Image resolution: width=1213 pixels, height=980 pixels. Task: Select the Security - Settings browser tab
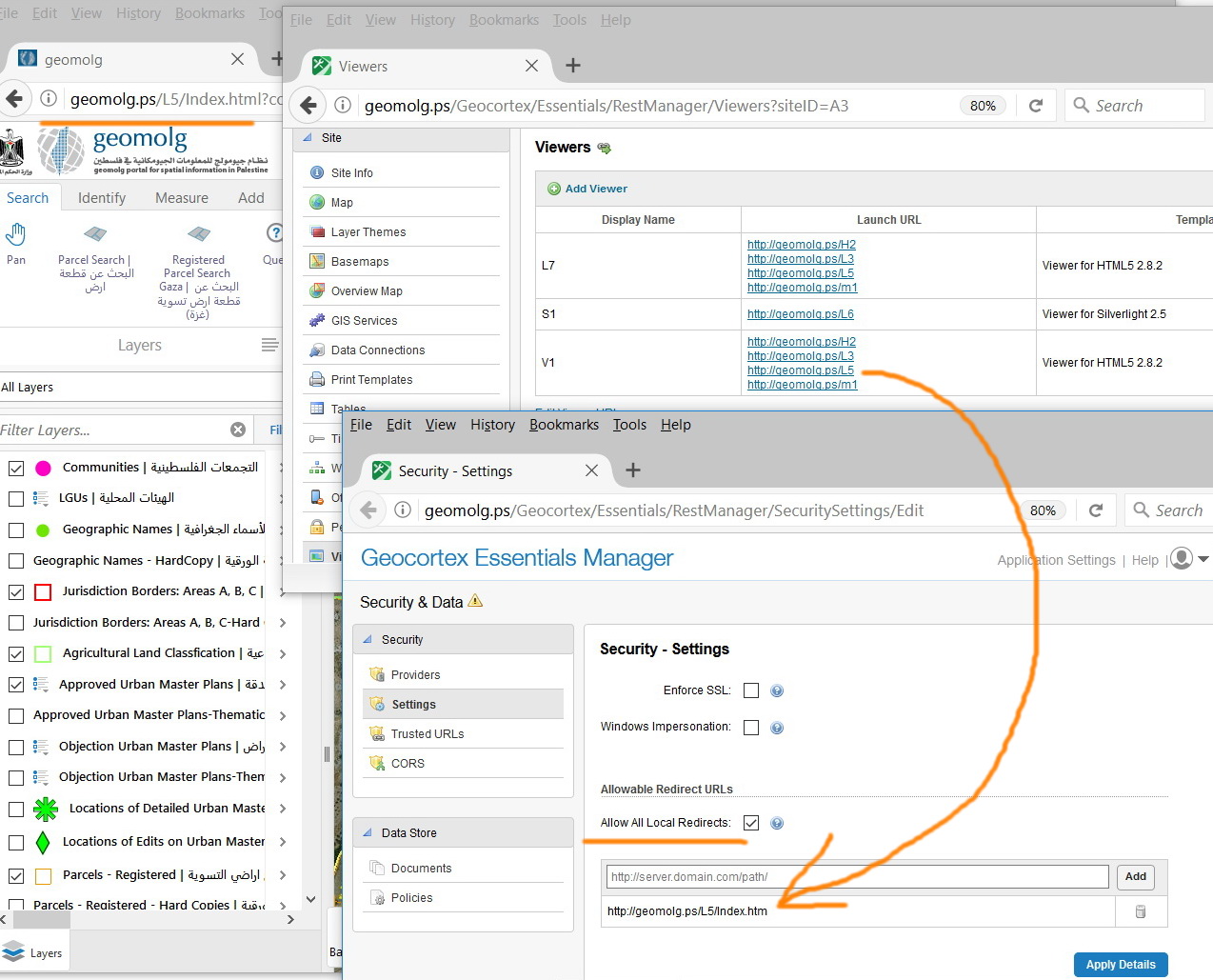486,470
